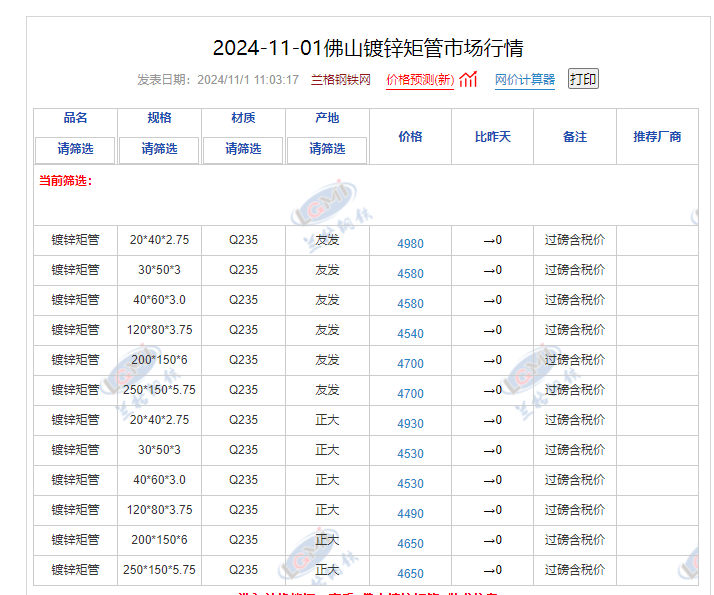This screenshot has width=714, height=595.
Task: Open the 价格预测(新) link
Action: click(420, 80)
